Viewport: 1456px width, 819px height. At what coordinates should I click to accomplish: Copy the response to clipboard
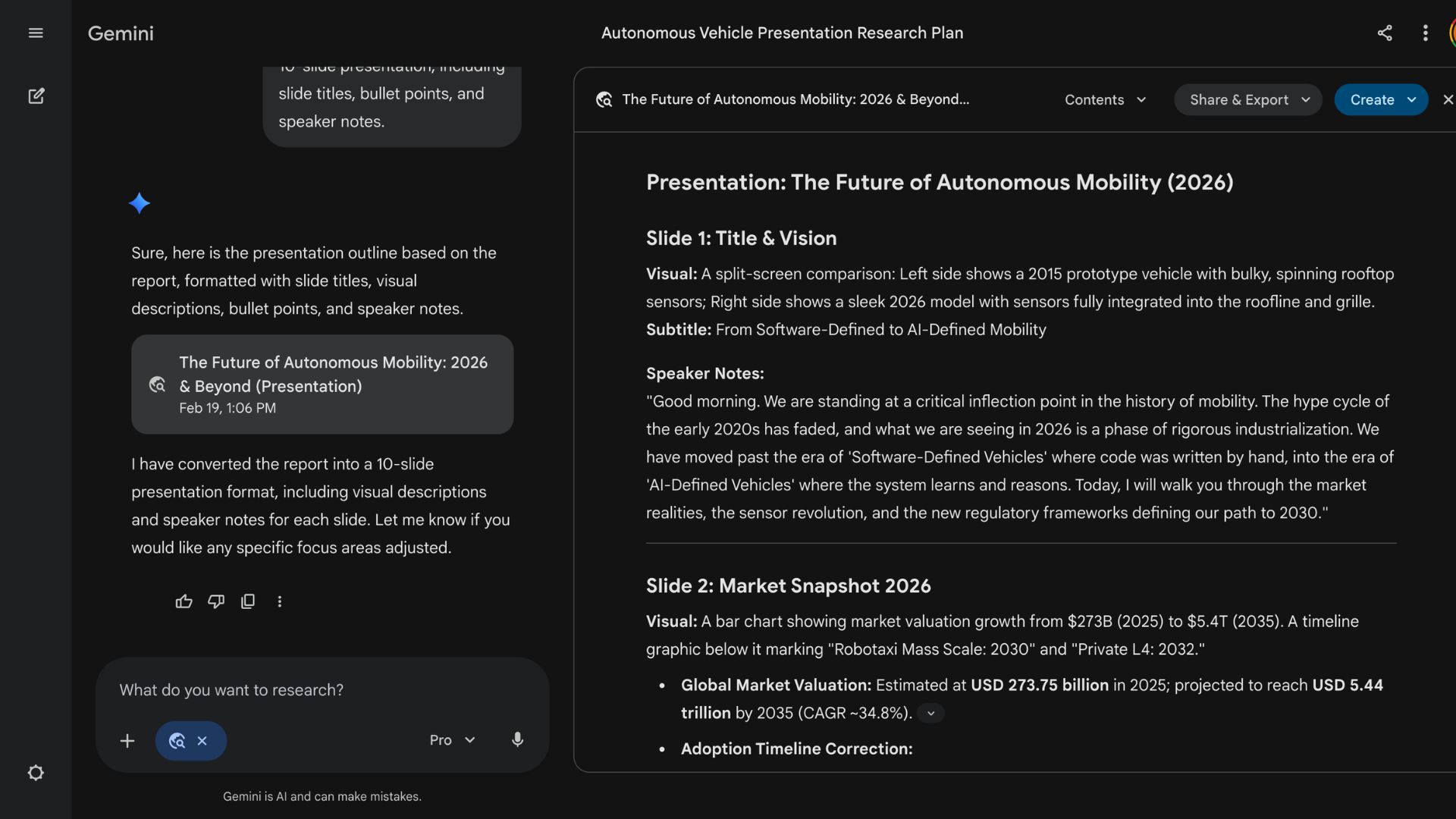pyautogui.click(x=248, y=601)
